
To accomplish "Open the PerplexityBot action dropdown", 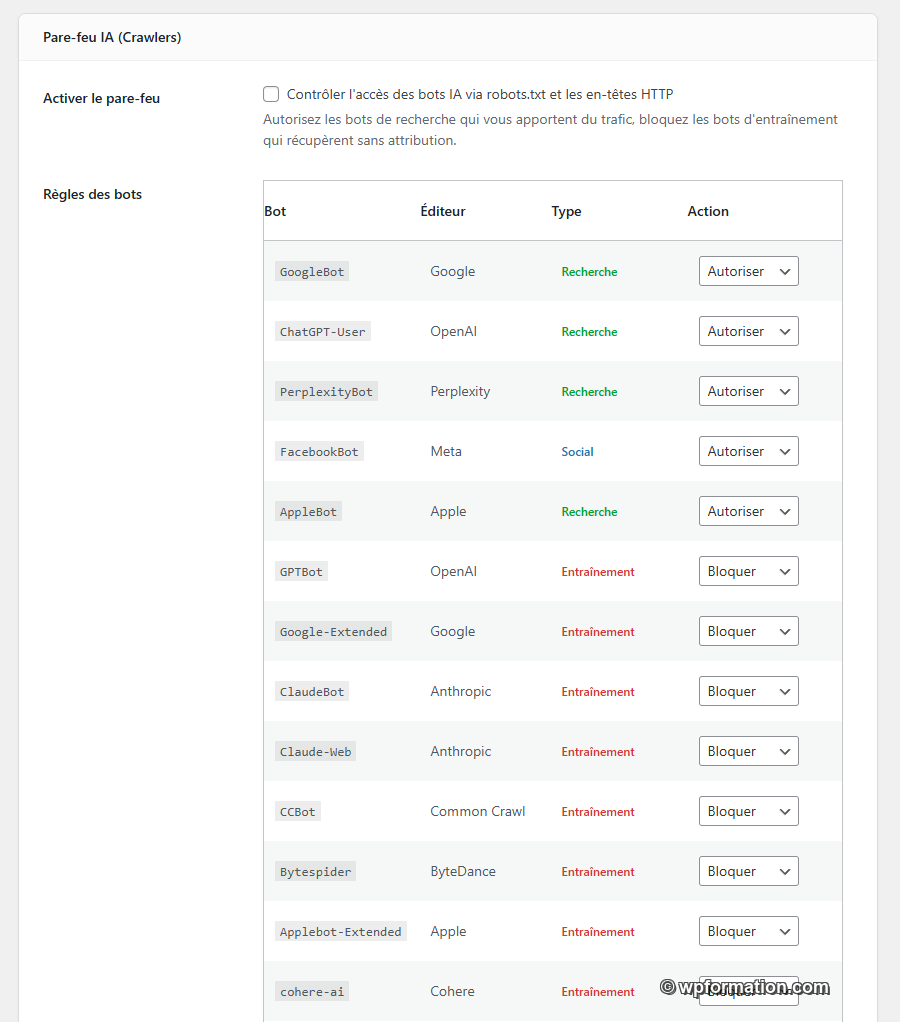I will click(x=748, y=391).
